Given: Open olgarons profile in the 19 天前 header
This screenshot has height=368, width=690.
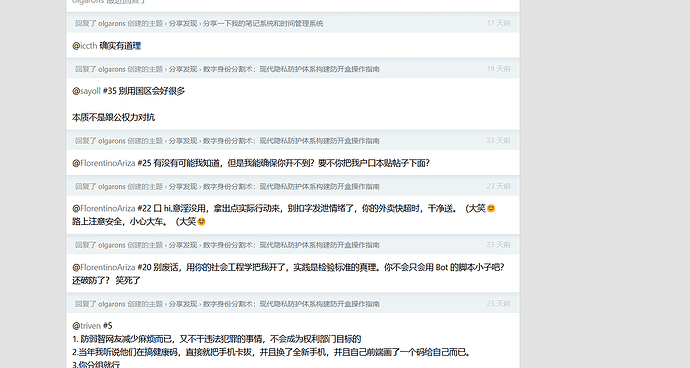Looking at the screenshot, I should point(112,69).
